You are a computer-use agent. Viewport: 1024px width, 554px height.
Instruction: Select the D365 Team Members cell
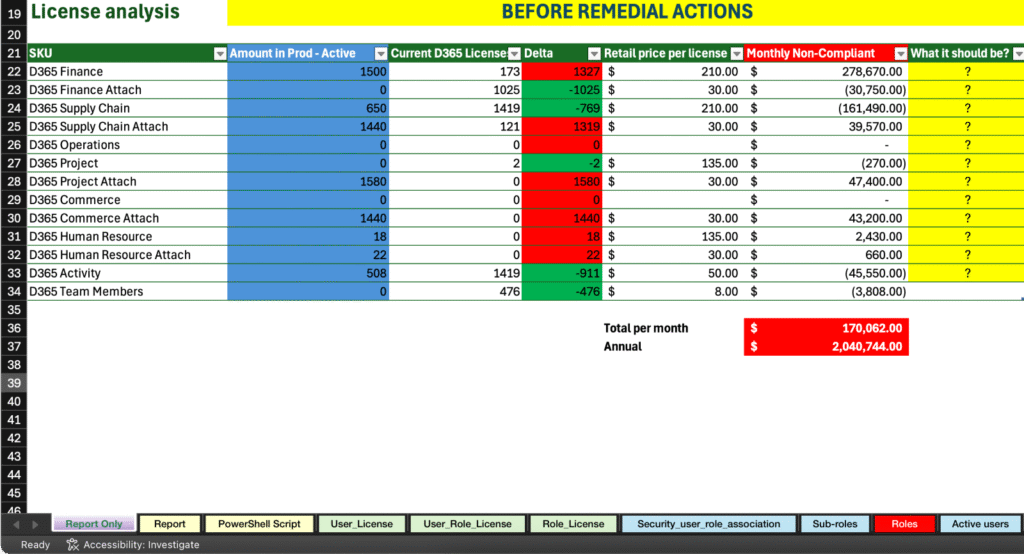pyautogui.click(x=127, y=291)
